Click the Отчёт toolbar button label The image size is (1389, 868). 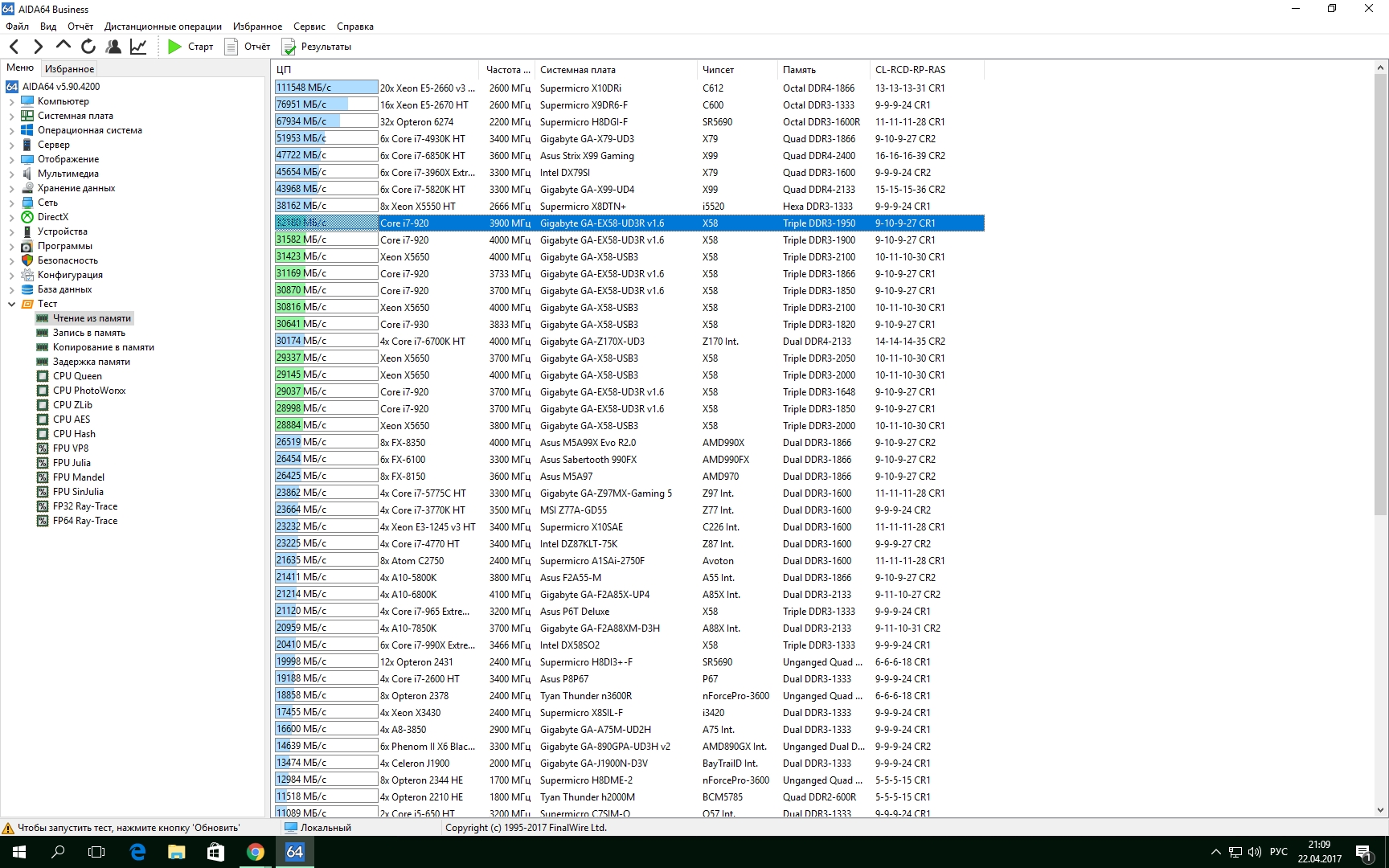pos(257,47)
